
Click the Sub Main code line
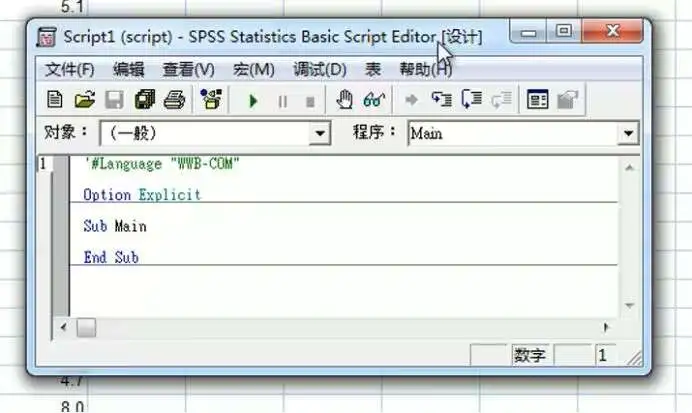(x=115, y=226)
